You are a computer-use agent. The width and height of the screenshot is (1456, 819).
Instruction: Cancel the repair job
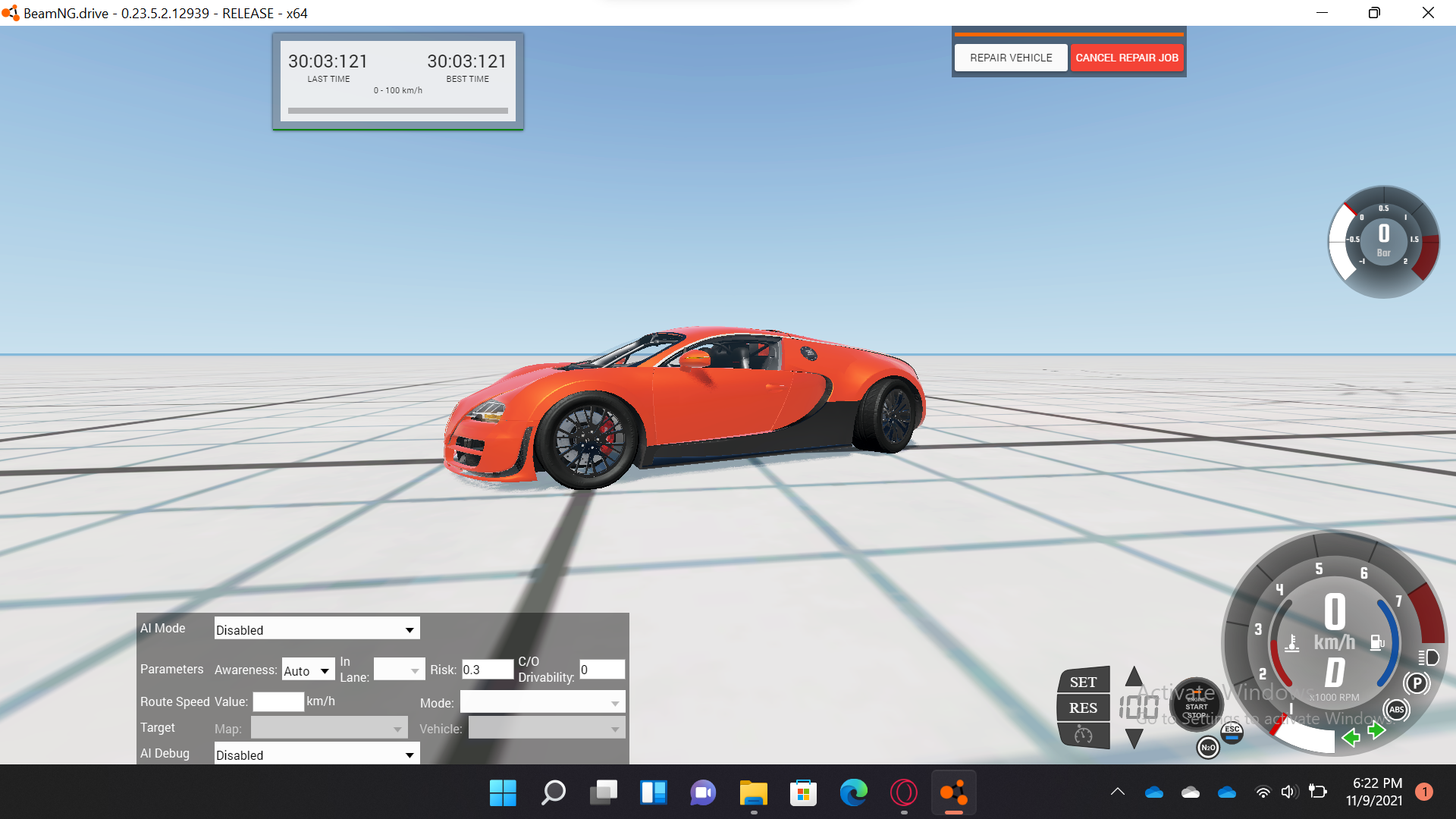1127,58
